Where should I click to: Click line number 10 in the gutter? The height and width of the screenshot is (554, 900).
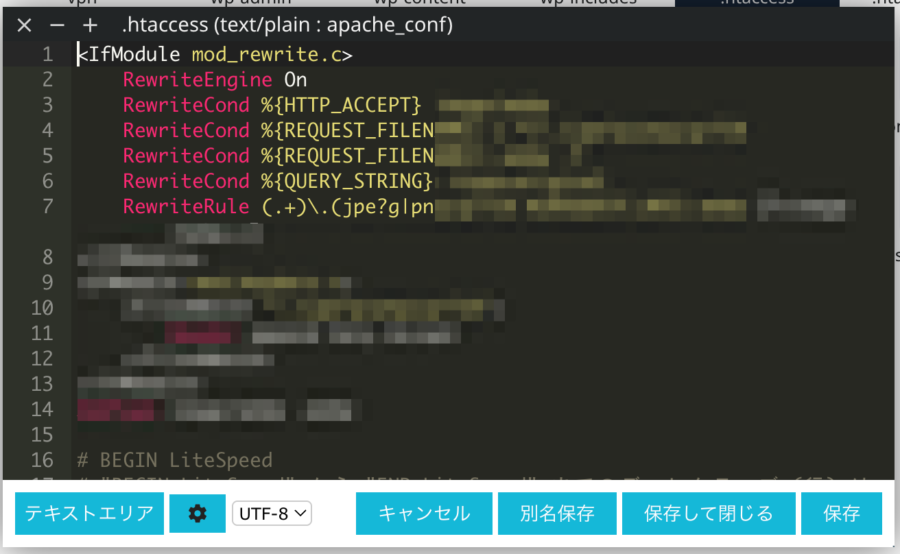coord(42,308)
